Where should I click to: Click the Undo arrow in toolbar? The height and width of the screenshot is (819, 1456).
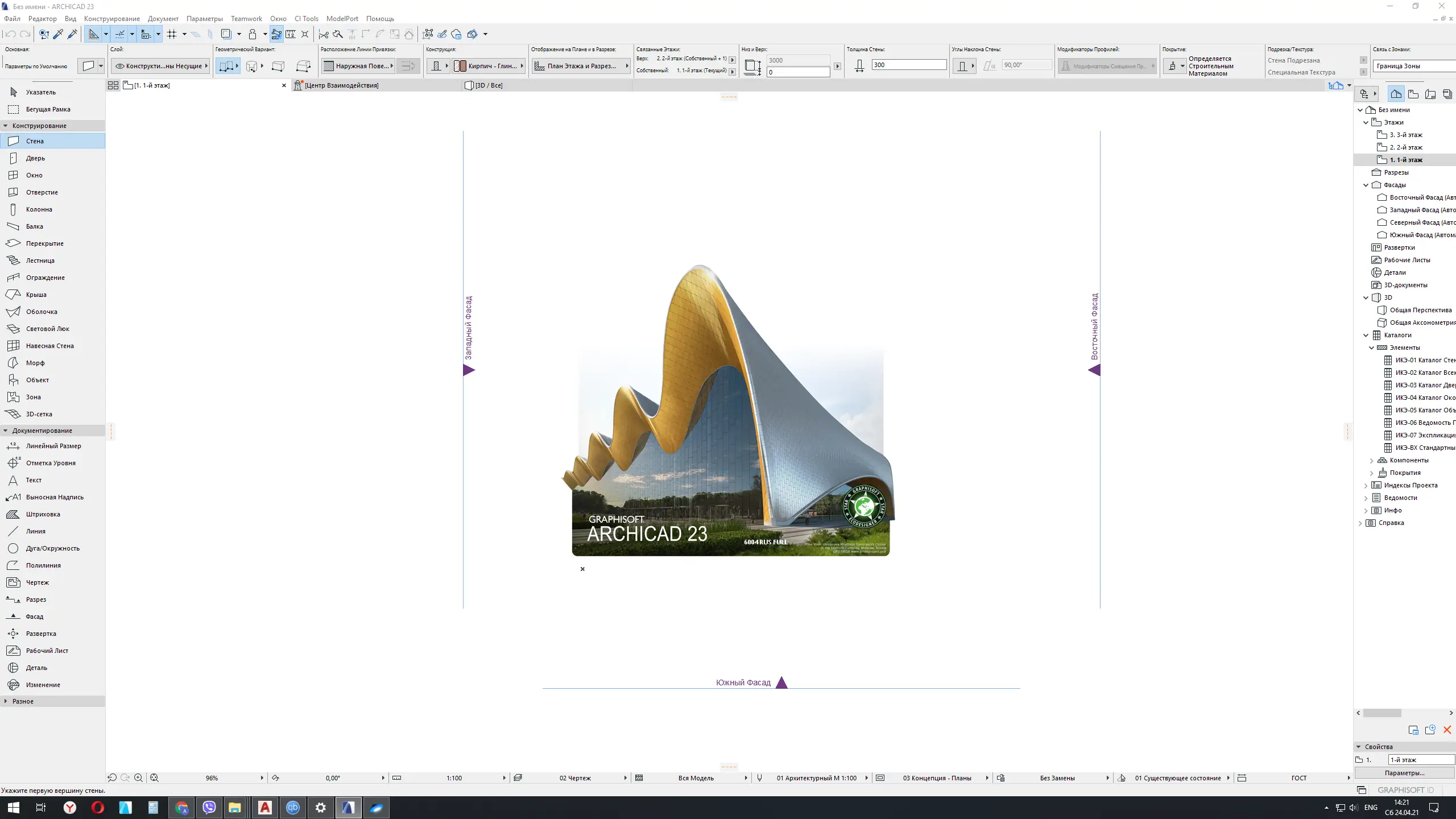10,34
